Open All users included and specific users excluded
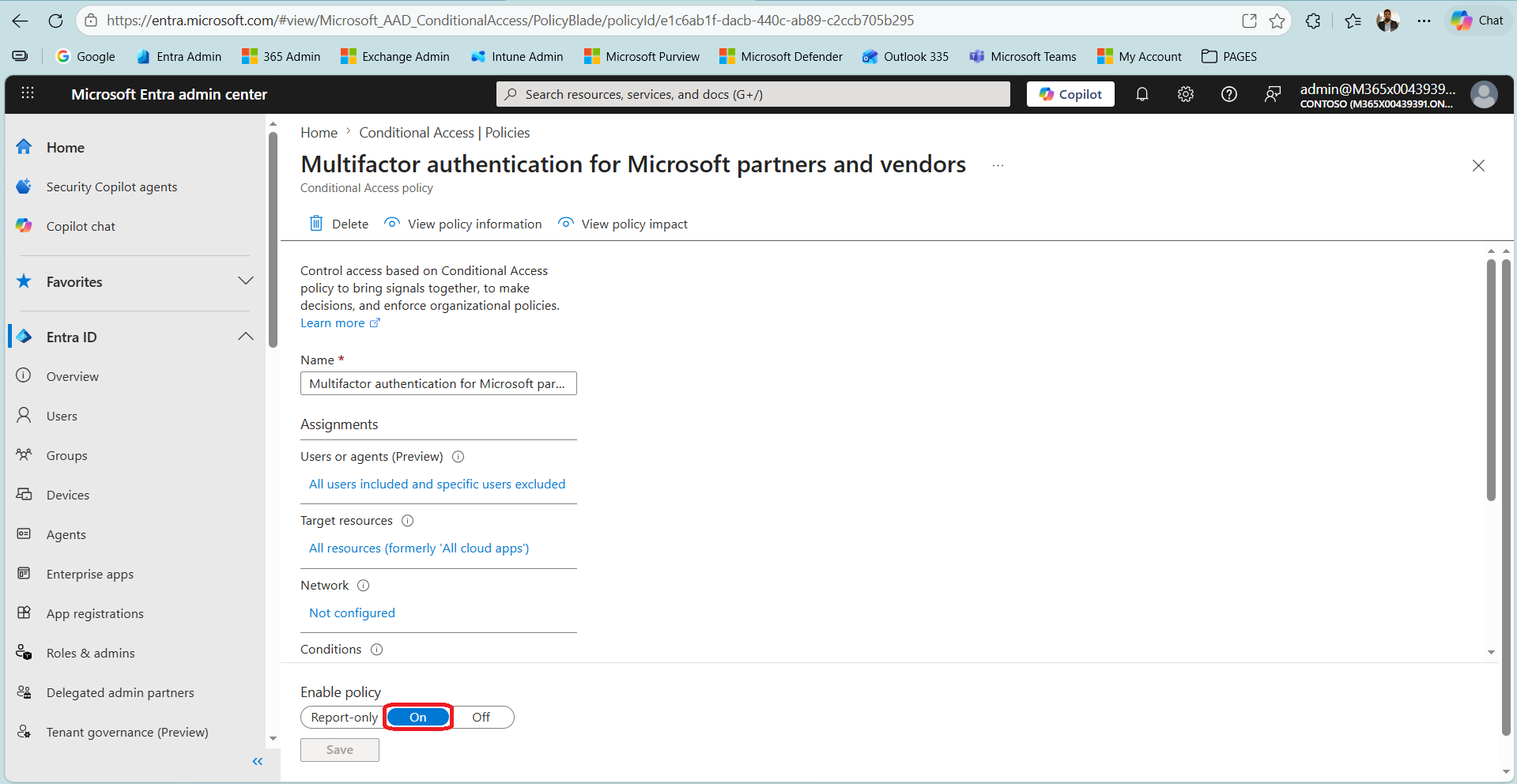Viewport: 1517px width, 784px height. point(437,484)
